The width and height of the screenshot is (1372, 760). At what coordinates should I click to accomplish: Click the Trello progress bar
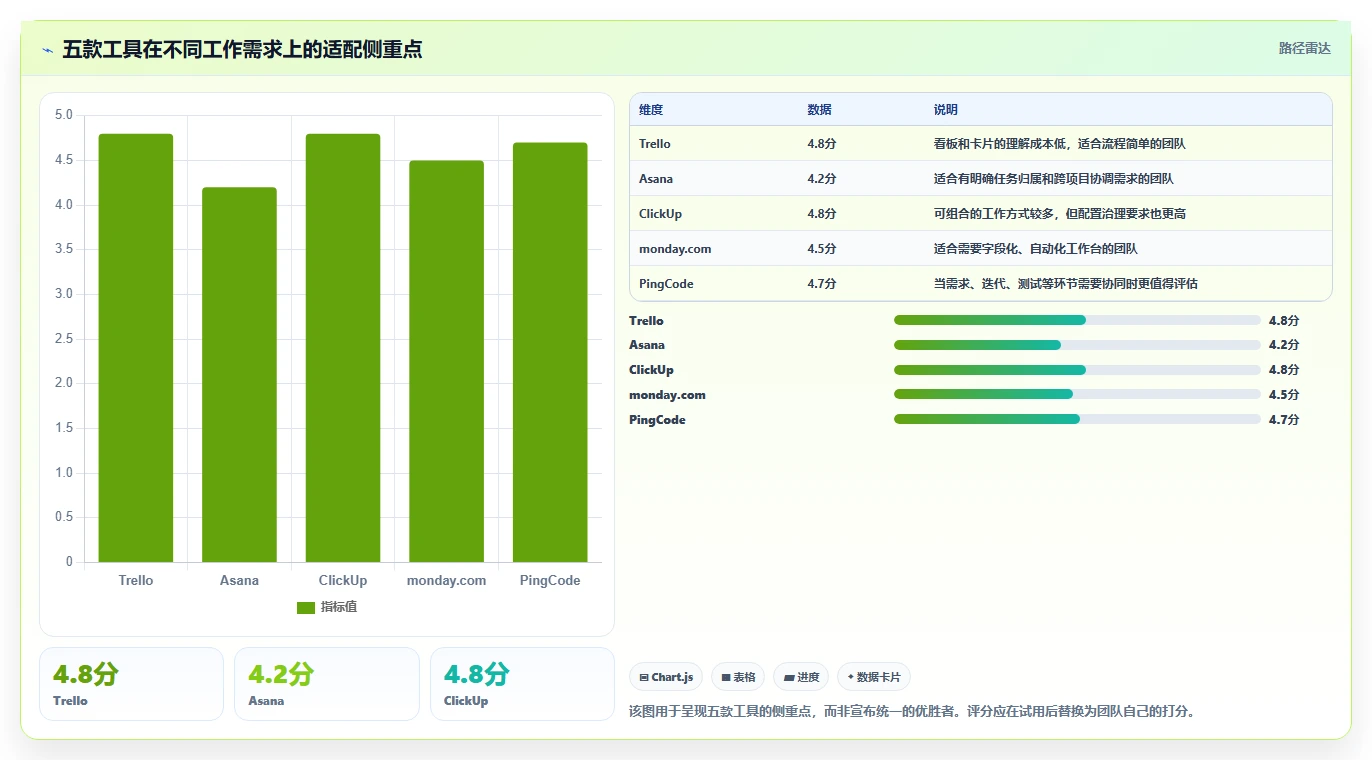click(x=1077, y=320)
